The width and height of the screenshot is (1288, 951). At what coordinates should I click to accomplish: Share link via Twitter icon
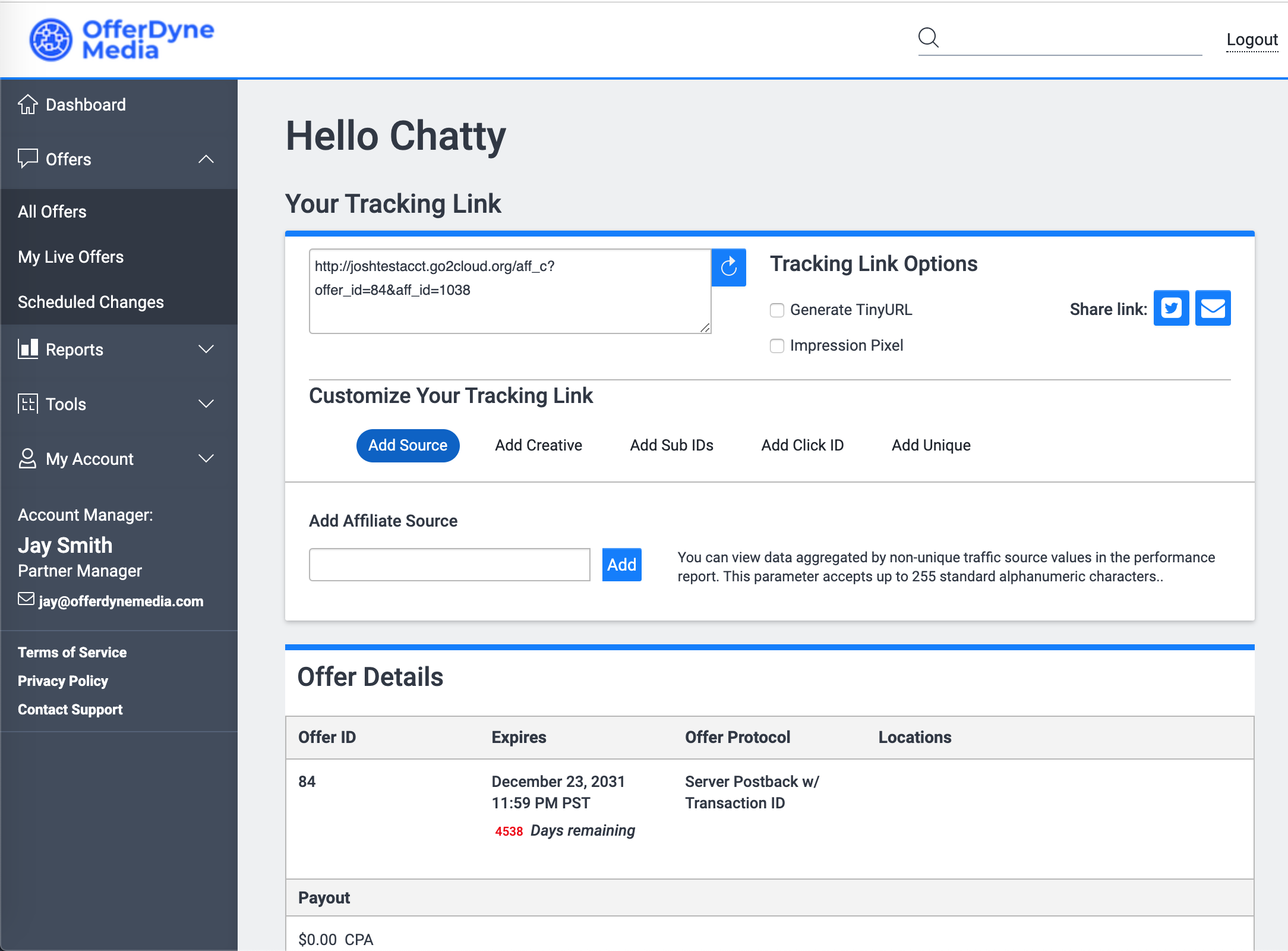(1171, 308)
